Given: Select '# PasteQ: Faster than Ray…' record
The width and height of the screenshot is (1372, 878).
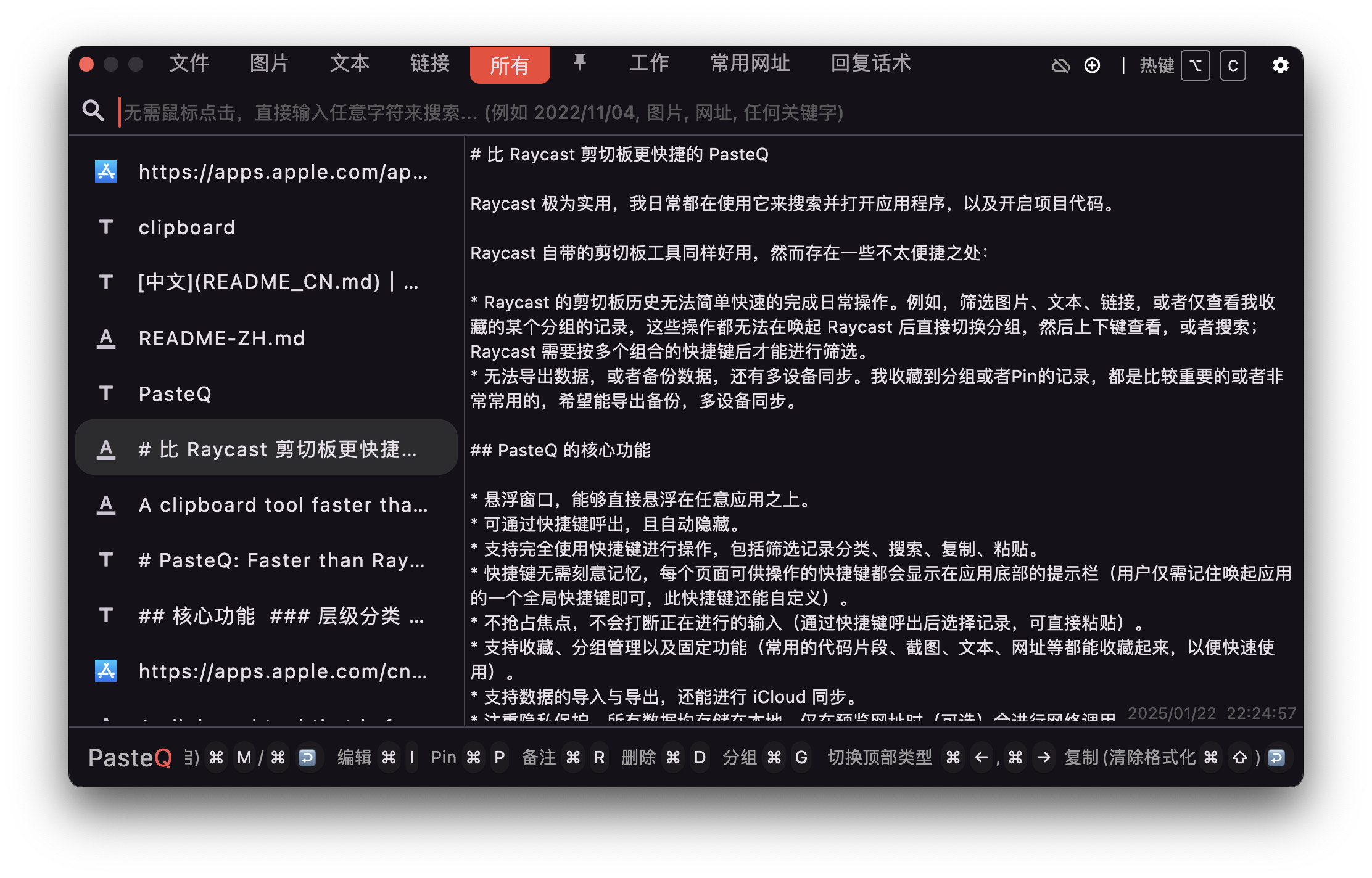Looking at the screenshot, I should click(267, 560).
